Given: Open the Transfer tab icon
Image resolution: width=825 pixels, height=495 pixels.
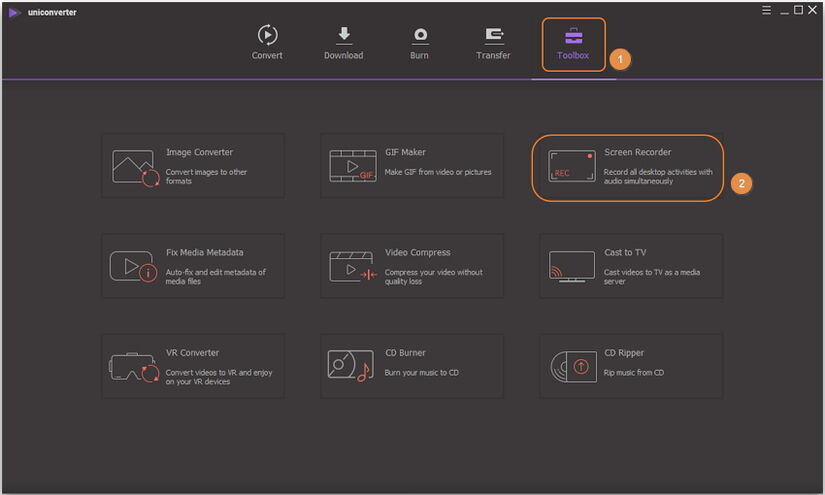Looking at the screenshot, I should tap(494, 36).
